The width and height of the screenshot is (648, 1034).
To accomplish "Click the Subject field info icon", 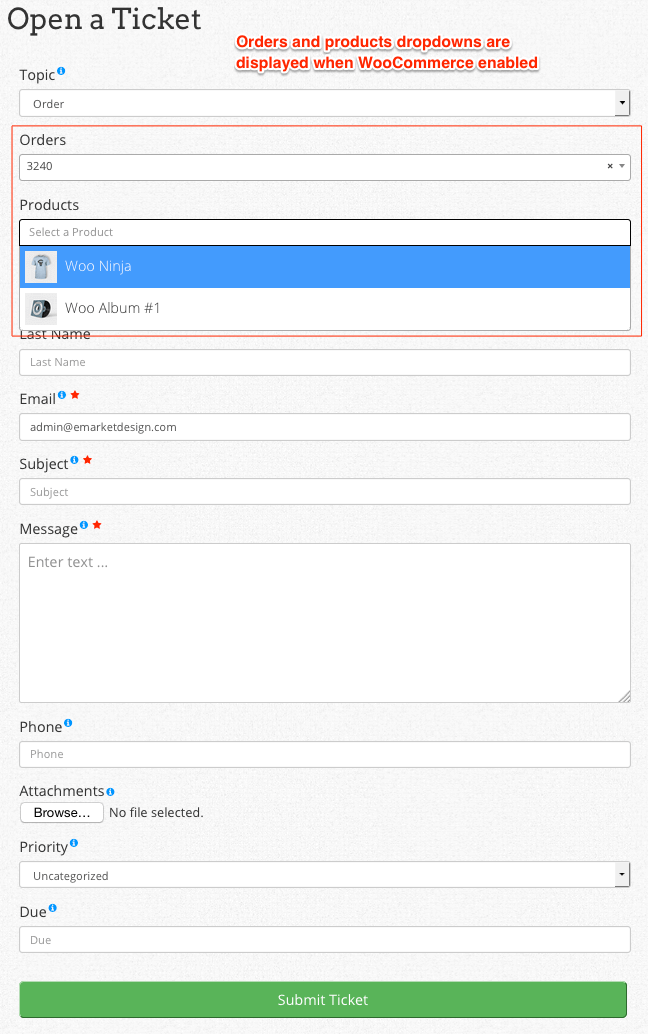I will click(x=74, y=460).
